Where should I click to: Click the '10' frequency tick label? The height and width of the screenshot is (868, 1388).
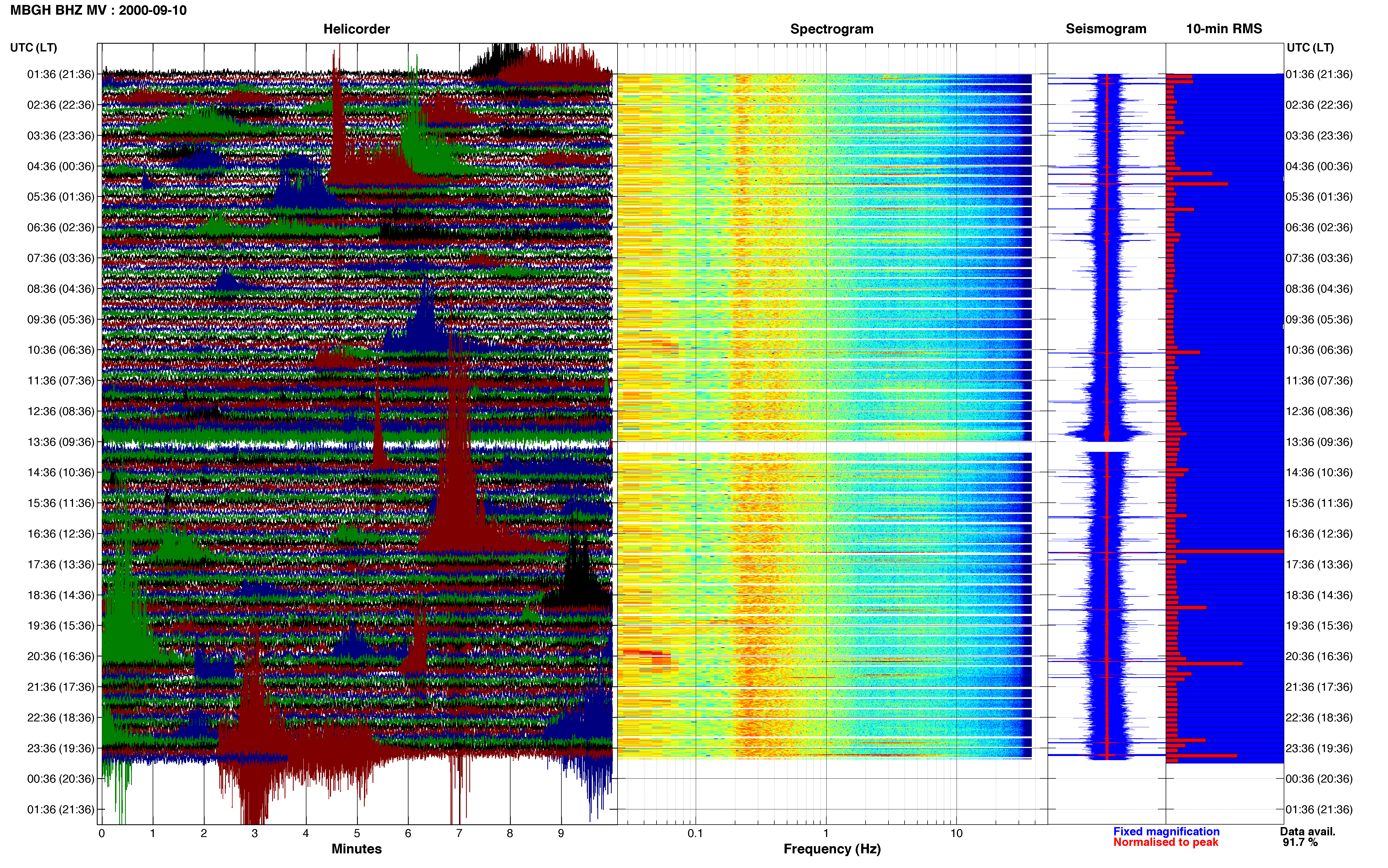[956, 833]
